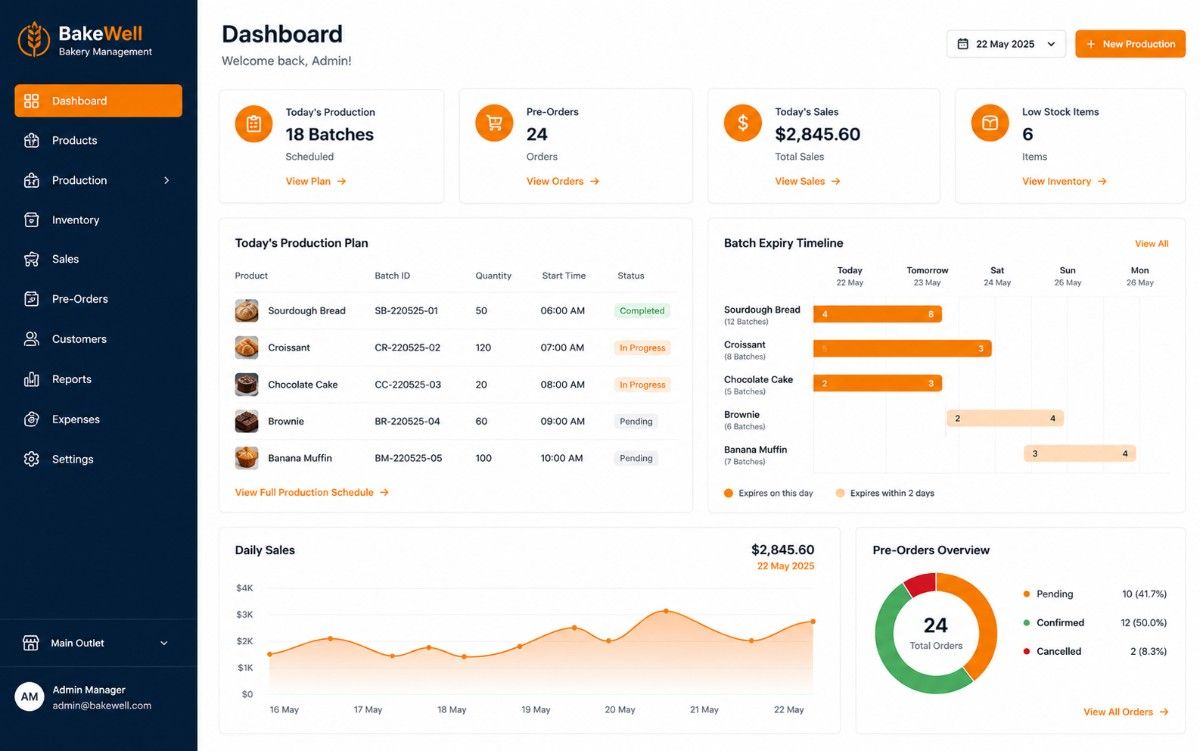Click the View Sales link
The height and width of the screenshot is (751, 1200).
(808, 182)
